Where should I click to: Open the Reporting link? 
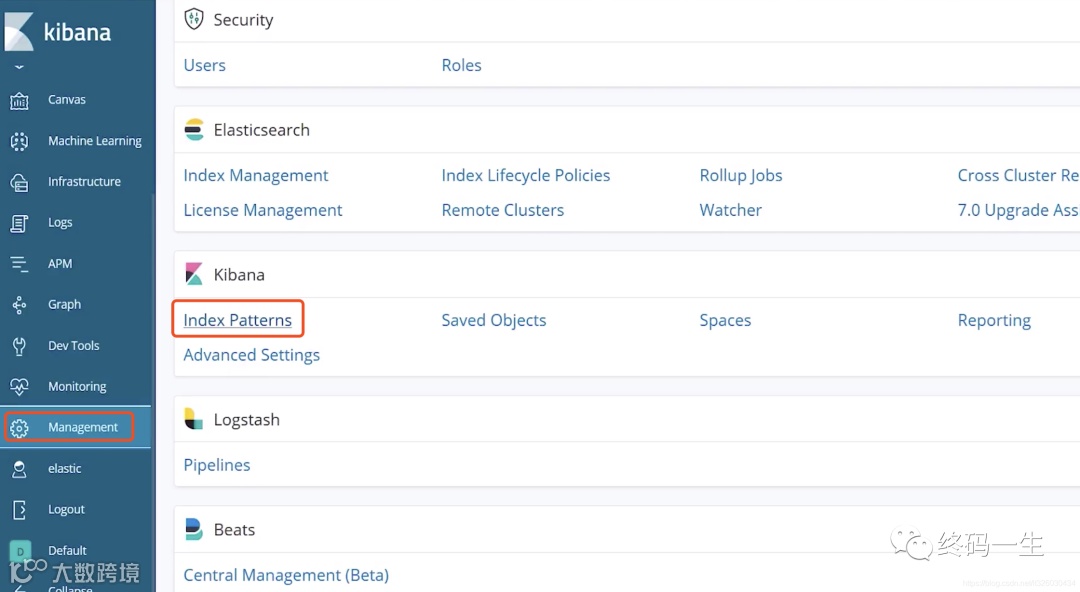tap(994, 320)
